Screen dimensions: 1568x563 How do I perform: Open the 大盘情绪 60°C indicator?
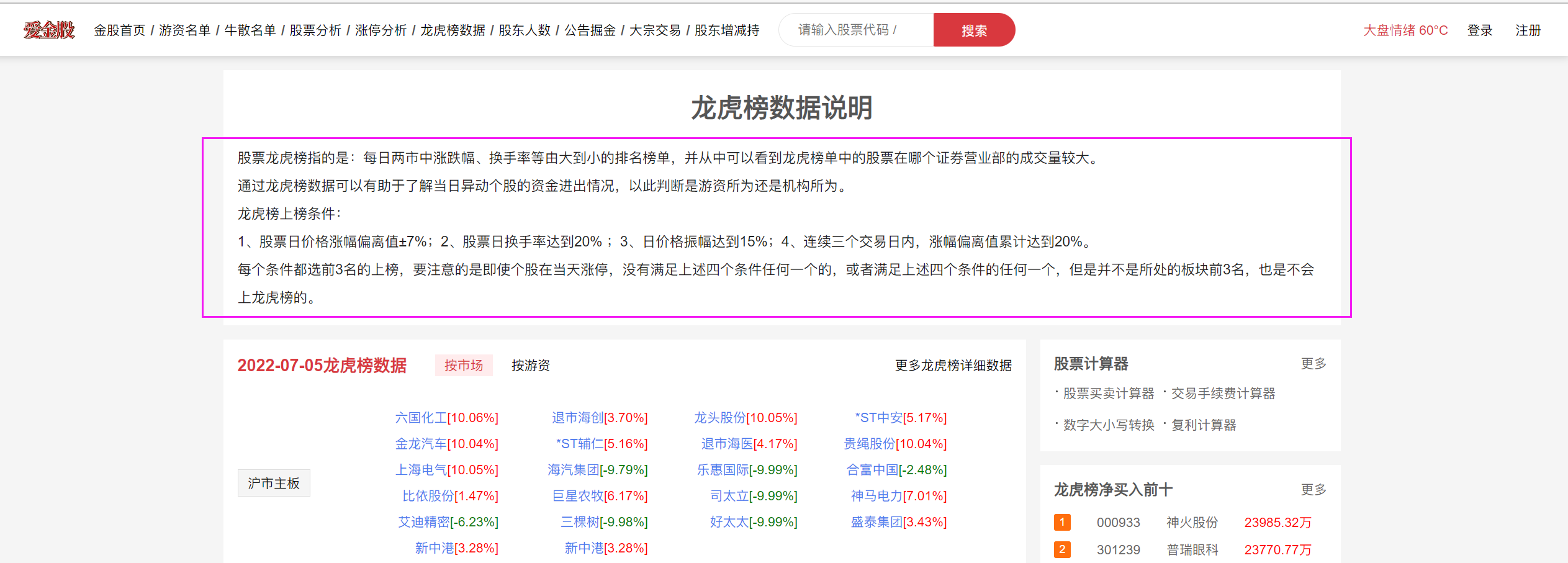click(x=1405, y=30)
